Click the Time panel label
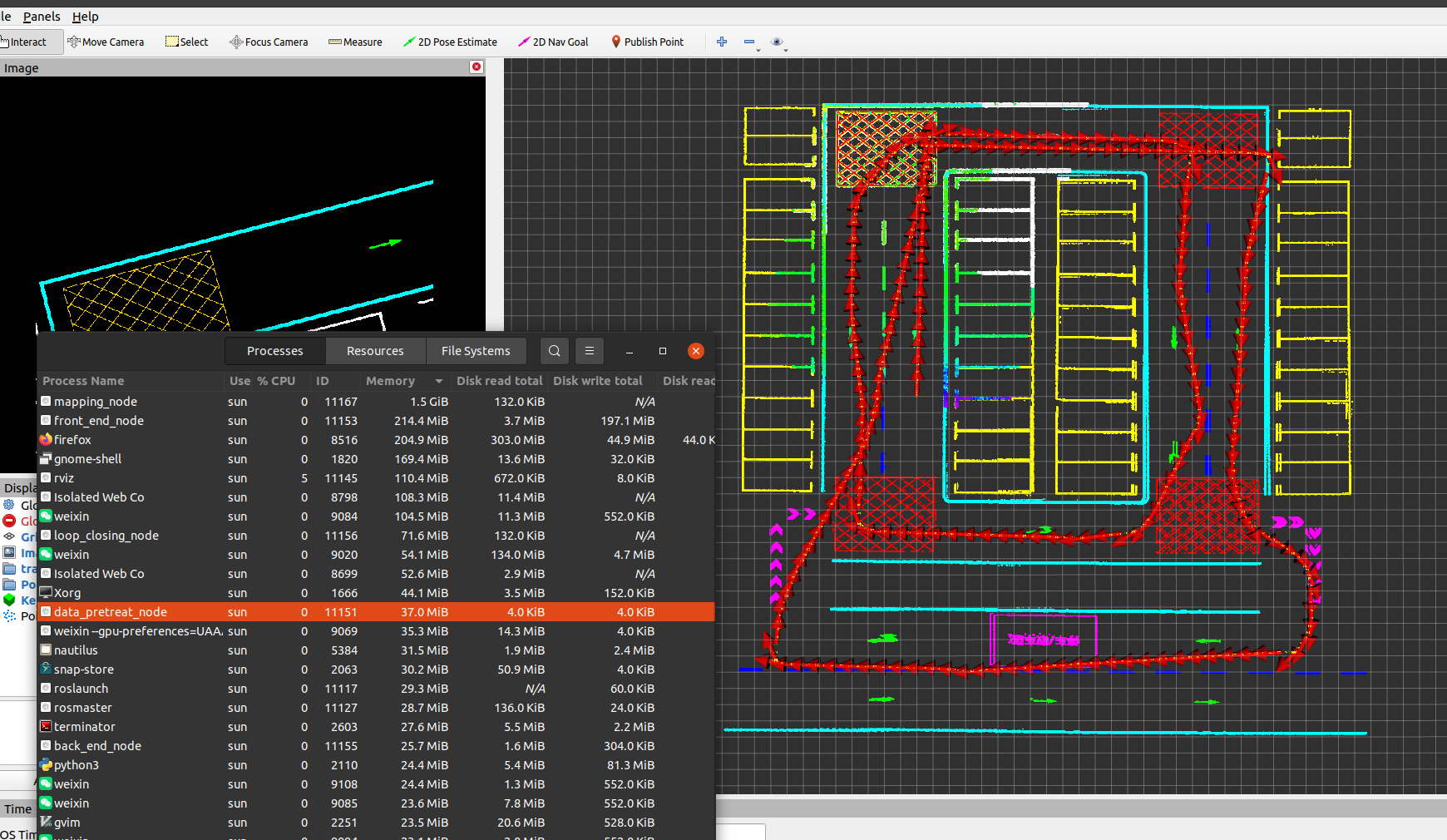 (17, 809)
